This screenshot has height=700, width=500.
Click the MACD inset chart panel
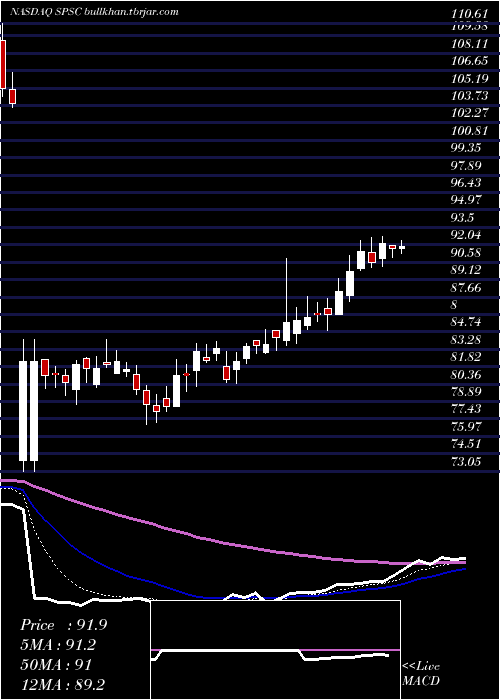point(275,650)
